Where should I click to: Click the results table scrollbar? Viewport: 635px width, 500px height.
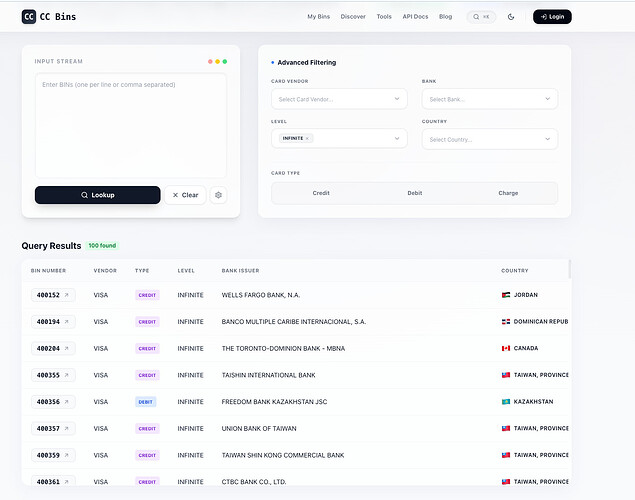570,269
